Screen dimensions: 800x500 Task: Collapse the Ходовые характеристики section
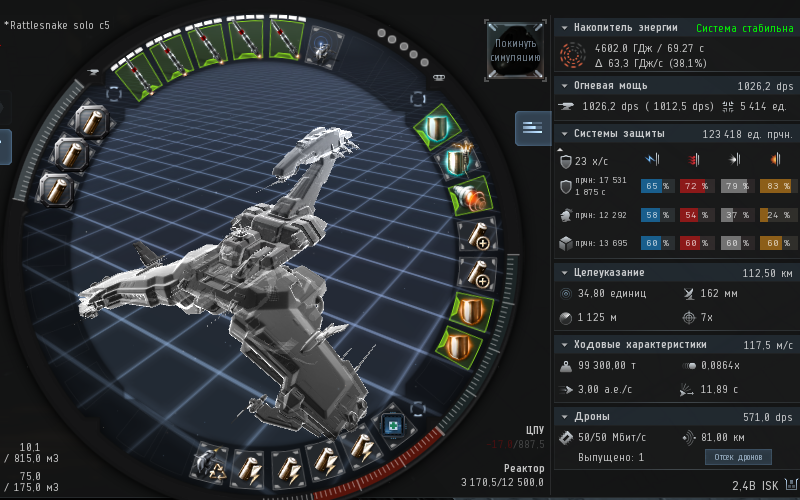pyautogui.click(x=564, y=345)
